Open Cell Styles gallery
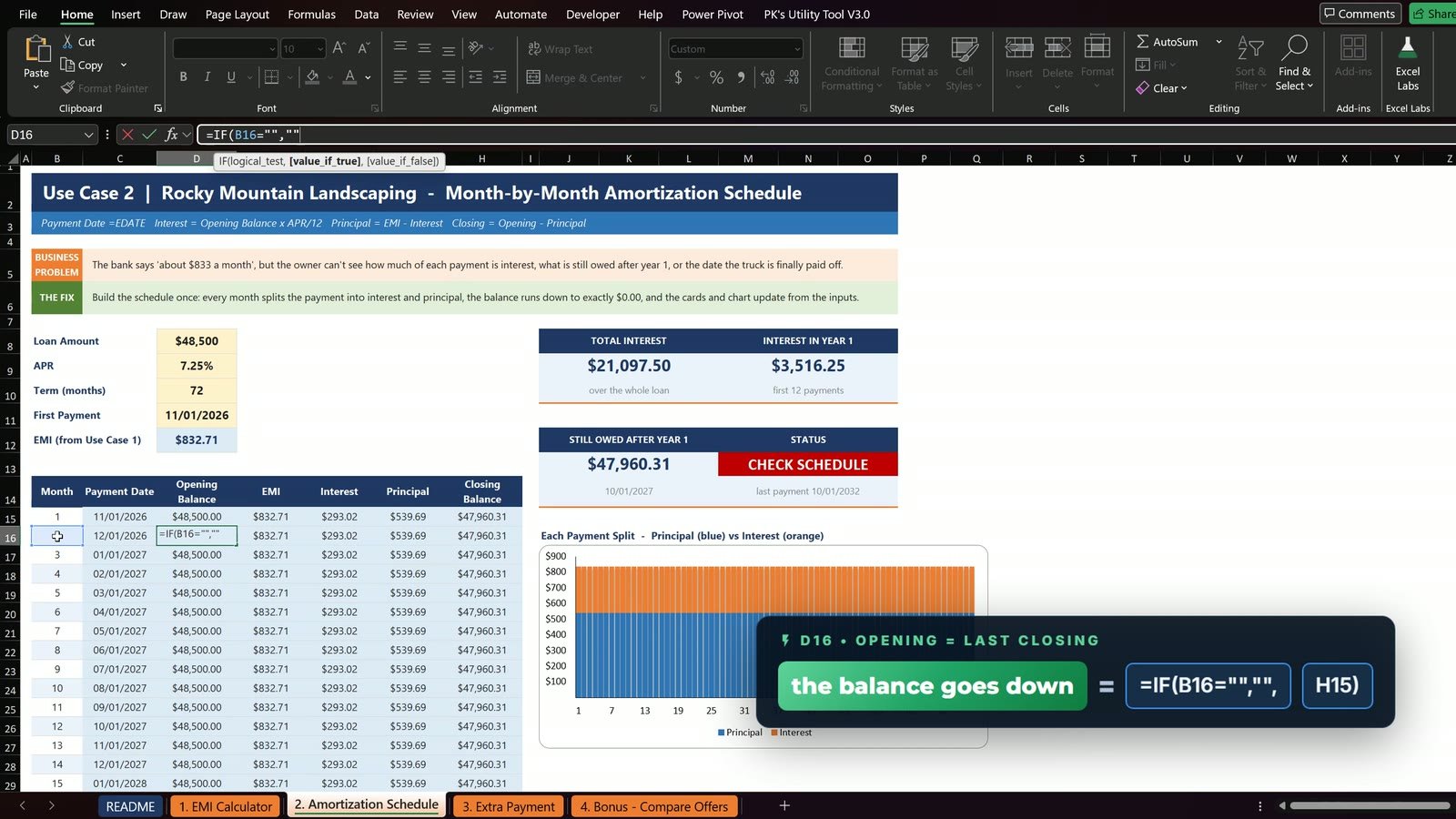Screen dimensions: 1456x819 click(964, 63)
